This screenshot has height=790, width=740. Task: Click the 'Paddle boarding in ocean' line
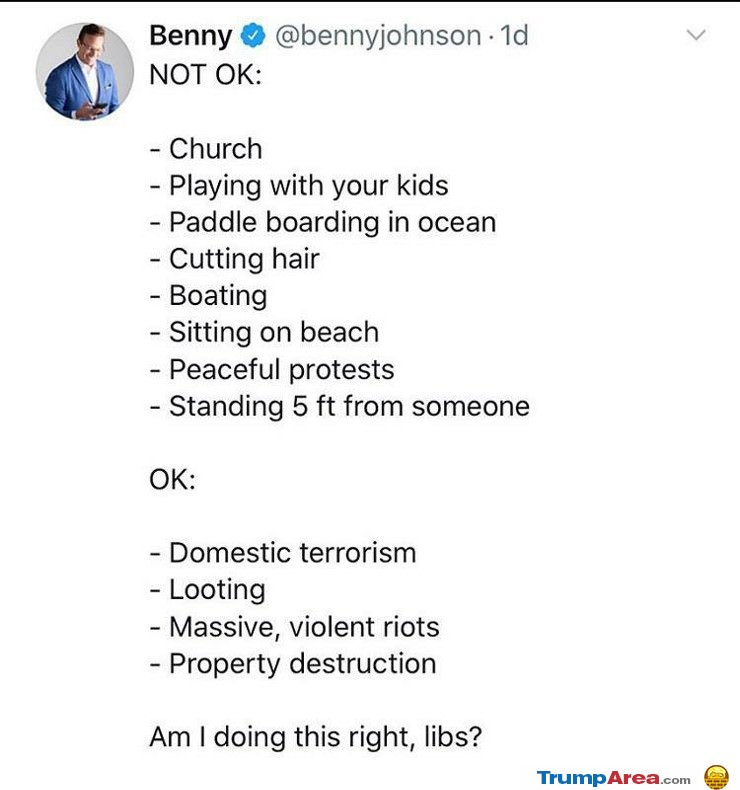[323, 223]
